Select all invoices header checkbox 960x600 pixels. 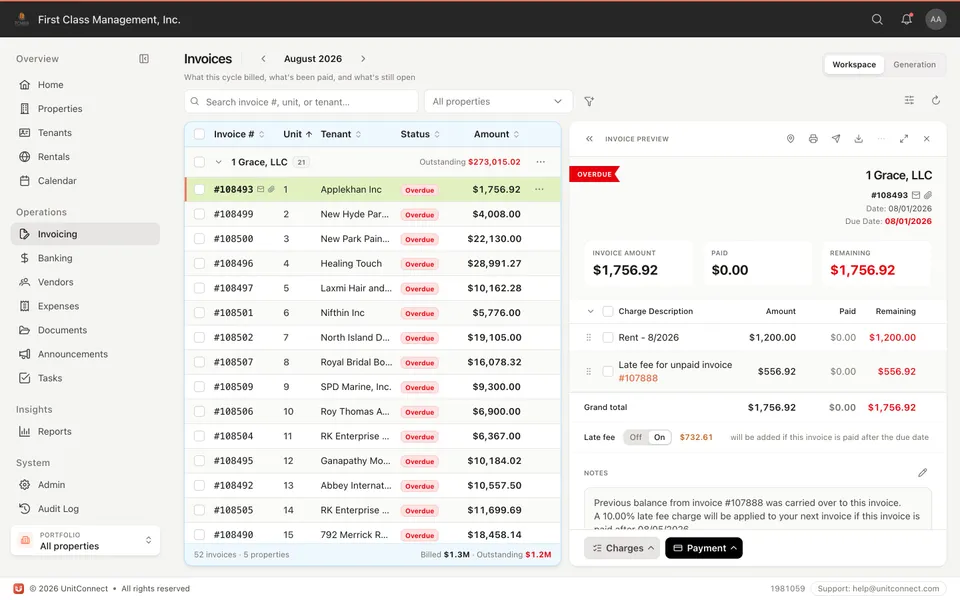pyautogui.click(x=199, y=134)
